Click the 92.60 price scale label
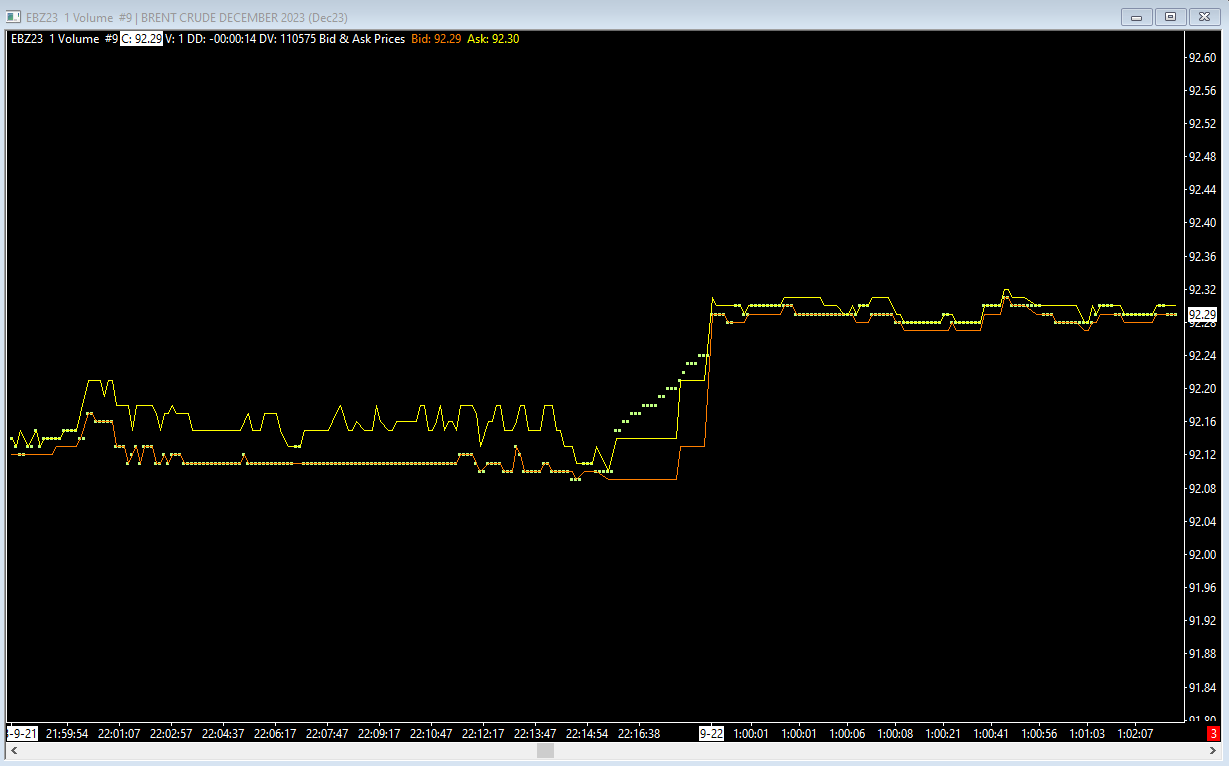The width and height of the screenshot is (1229, 766). click(1201, 58)
